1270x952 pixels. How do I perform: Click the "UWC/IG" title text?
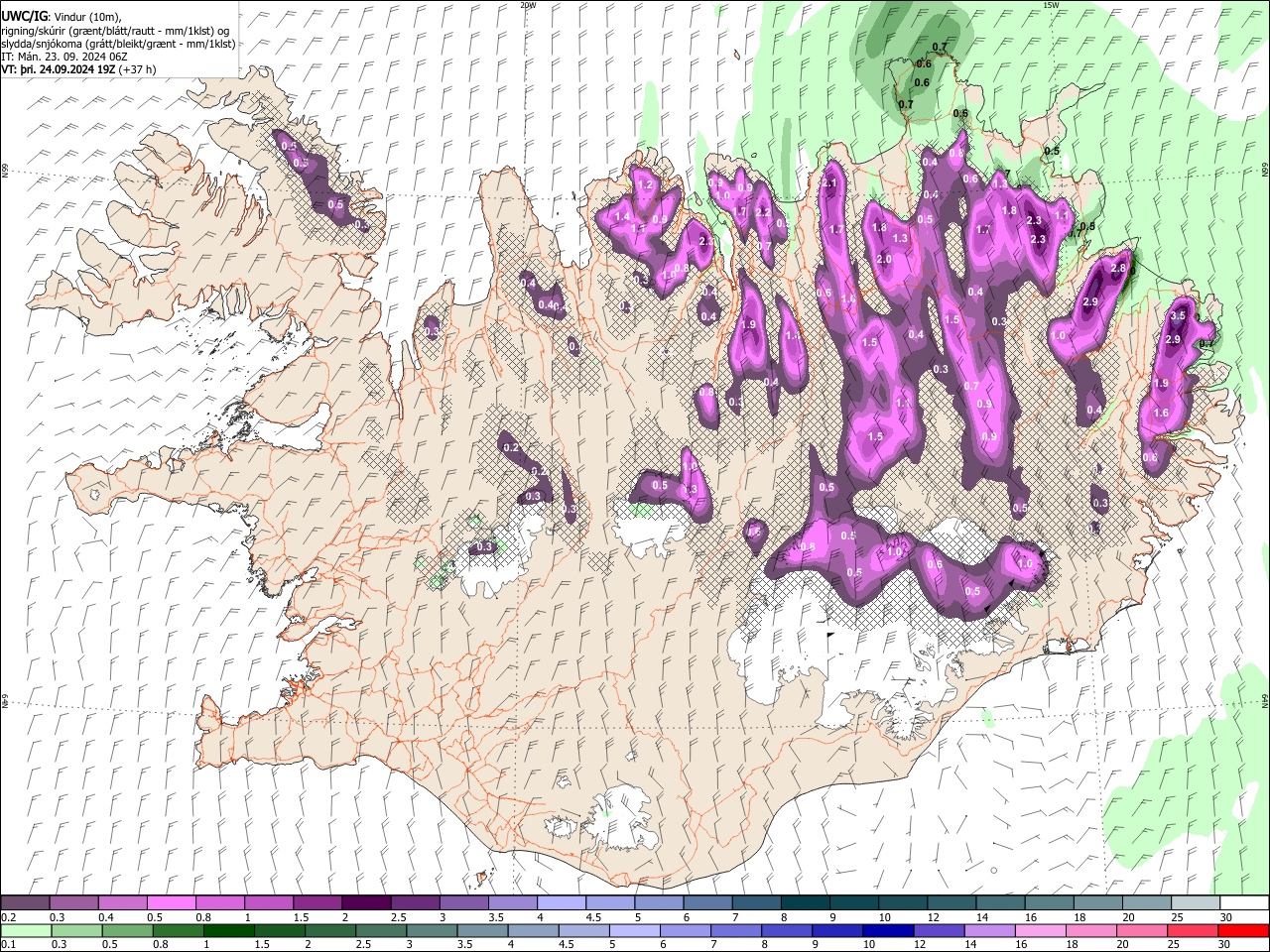pyautogui.click(x=24, y=17)
